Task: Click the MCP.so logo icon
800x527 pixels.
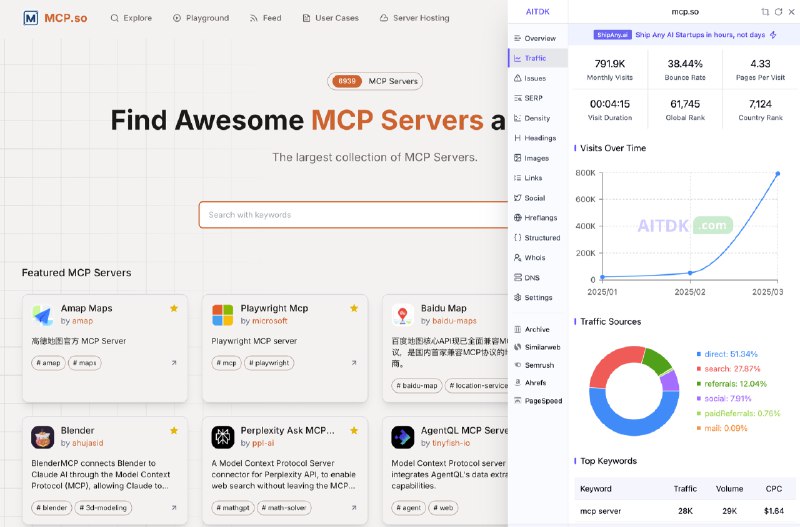Action: pyautogui.click(x=31, y=18)
